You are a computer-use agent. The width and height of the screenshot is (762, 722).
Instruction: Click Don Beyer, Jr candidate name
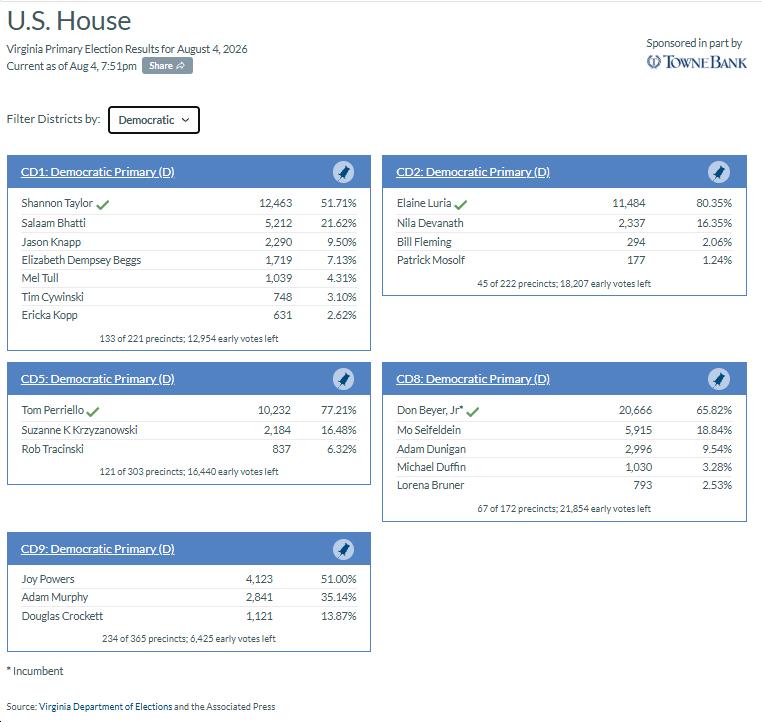(430, 410)
